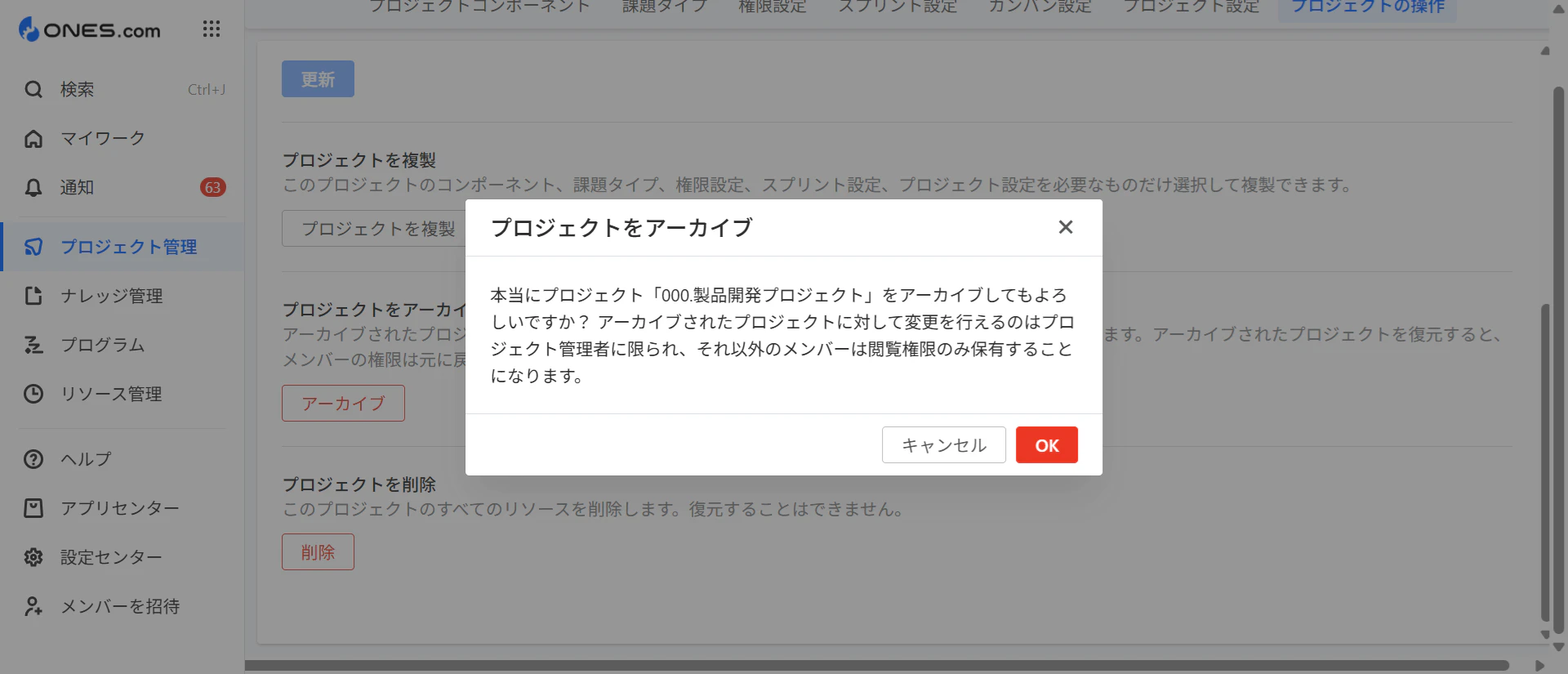
Task: Open リソース管理 in the sidebar
Action: tap(122, 394)
